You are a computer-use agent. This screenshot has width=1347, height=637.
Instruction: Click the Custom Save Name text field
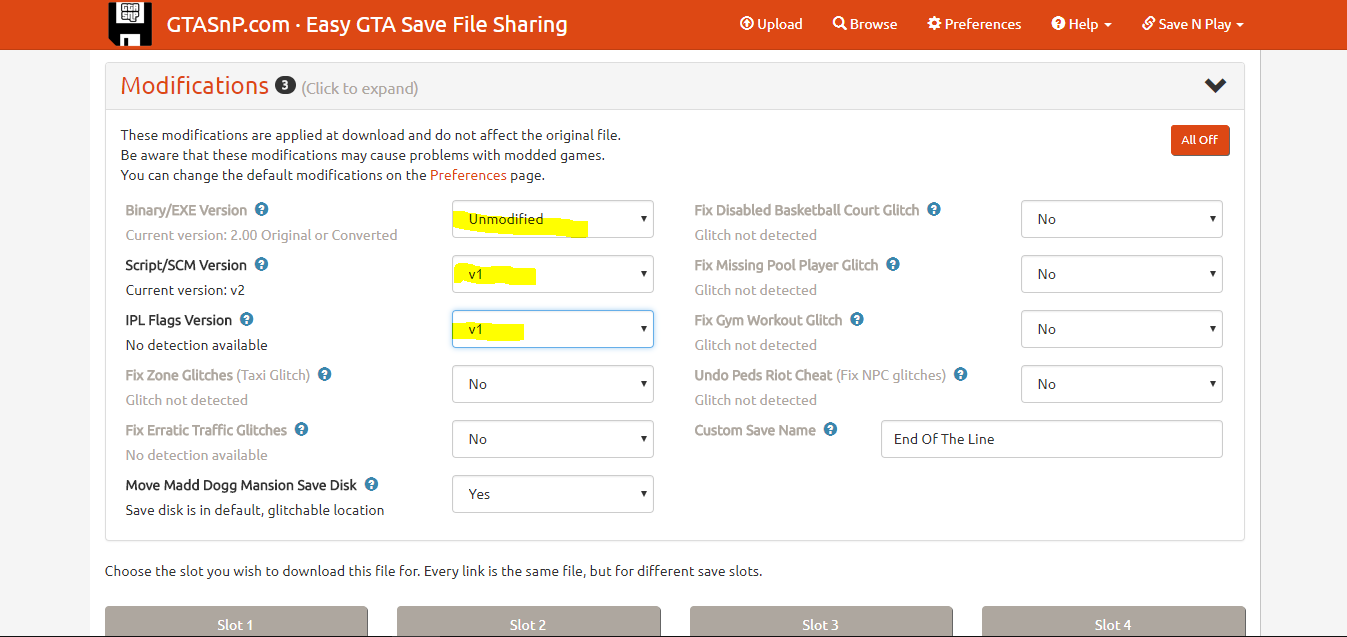point(1051,439)
